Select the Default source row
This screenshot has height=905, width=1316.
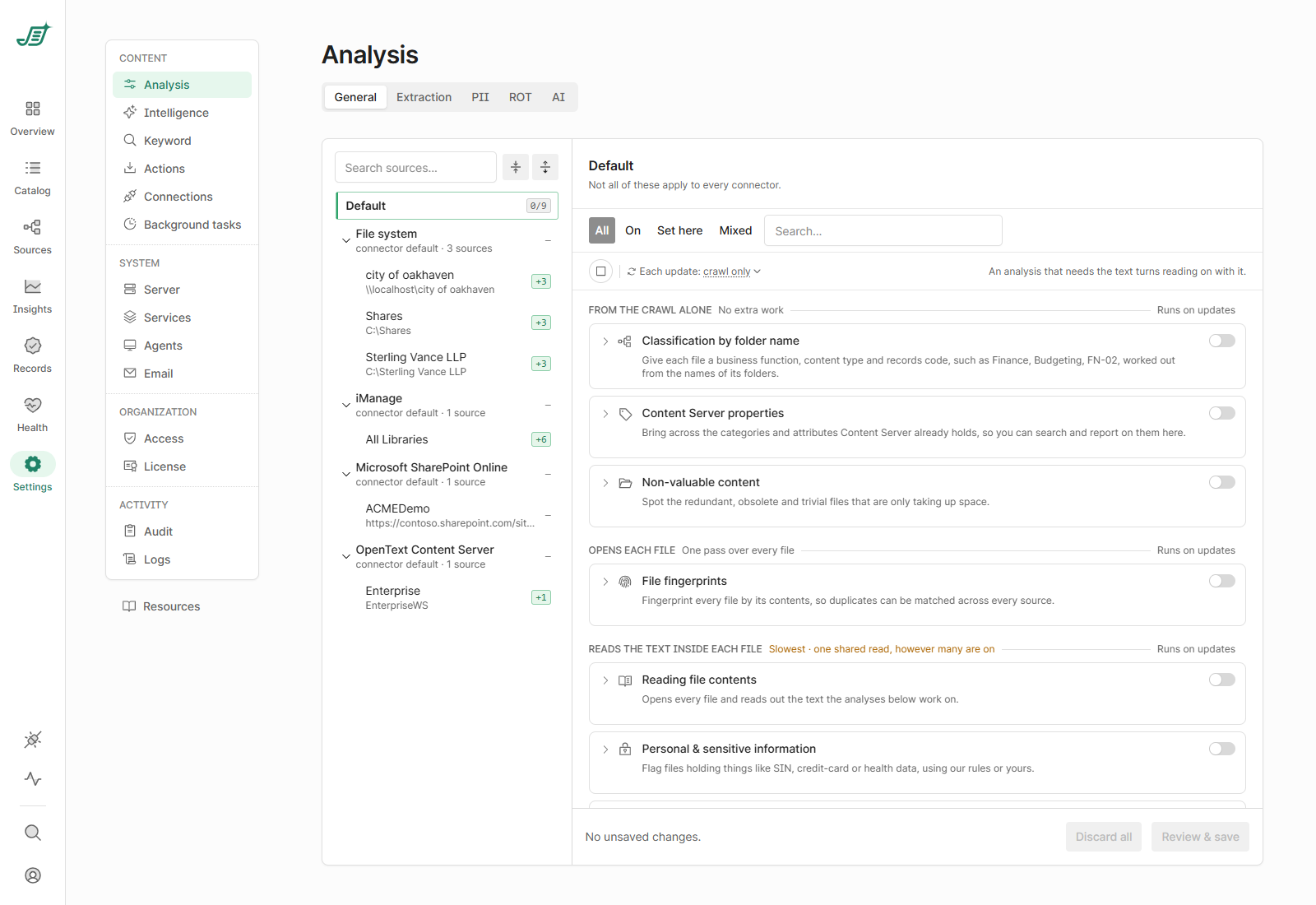(447, 206)
